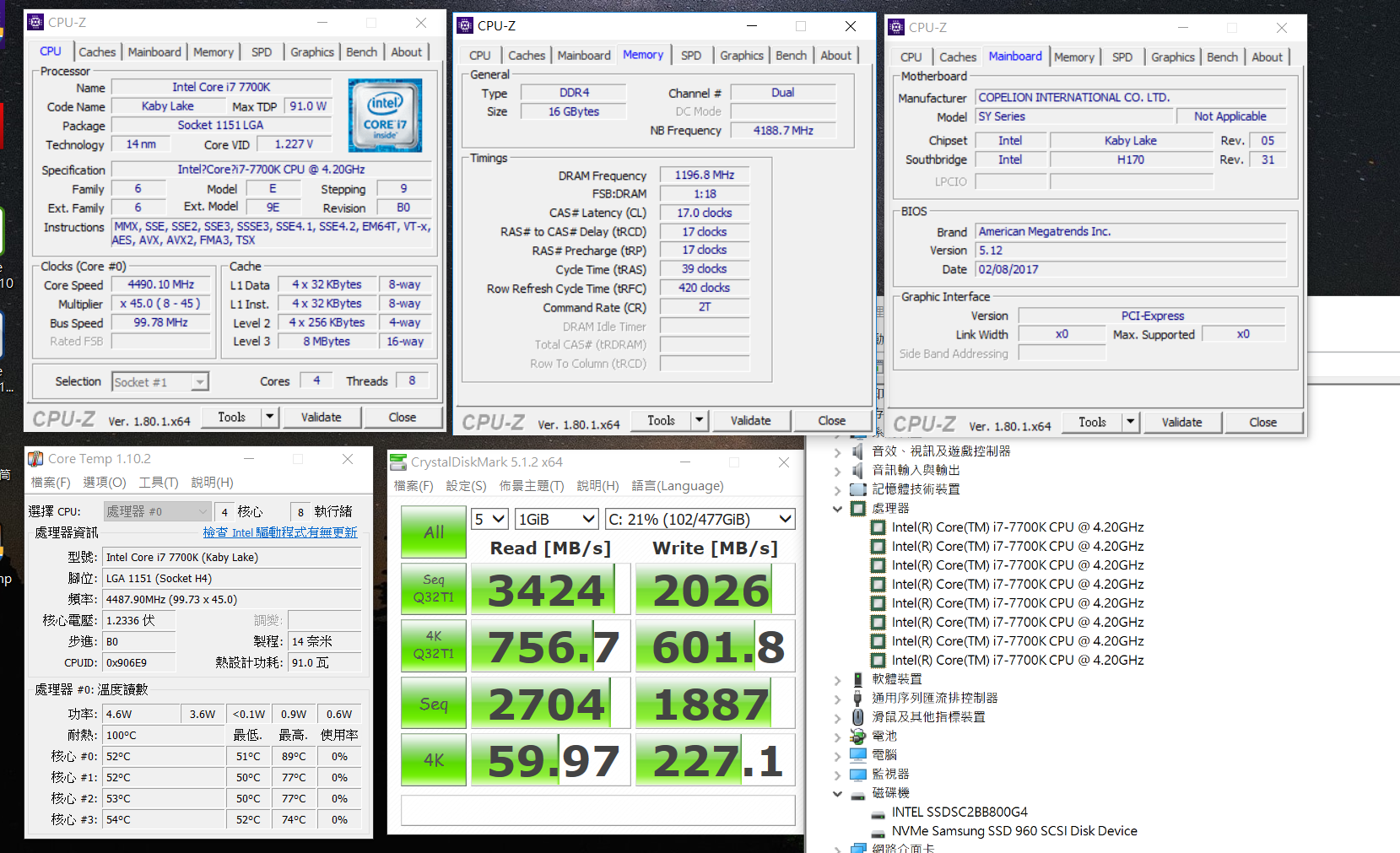
Task: Click the CPU-Z app icon in the Memory window title bar
Action: (465, 25)
